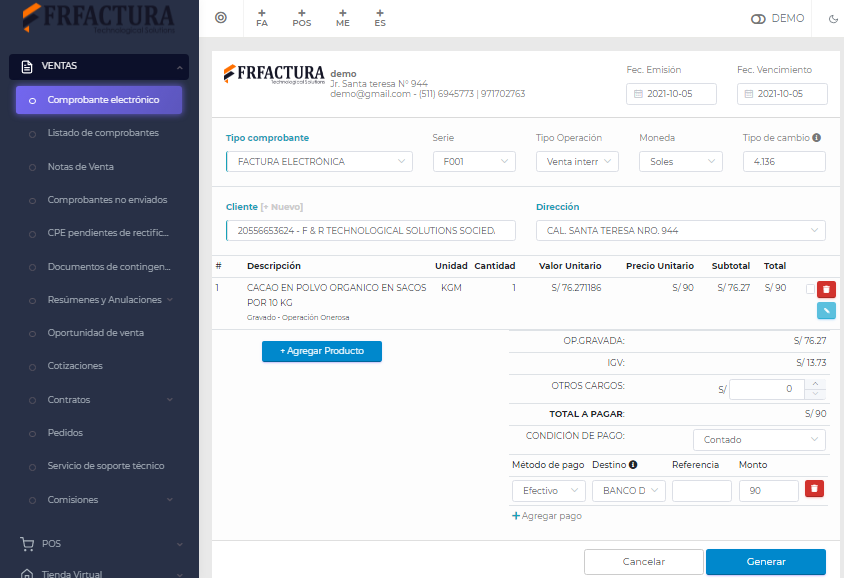Click + Agregar pago link
The height and width of the screenshot is (578, 844).
point(547,516)
